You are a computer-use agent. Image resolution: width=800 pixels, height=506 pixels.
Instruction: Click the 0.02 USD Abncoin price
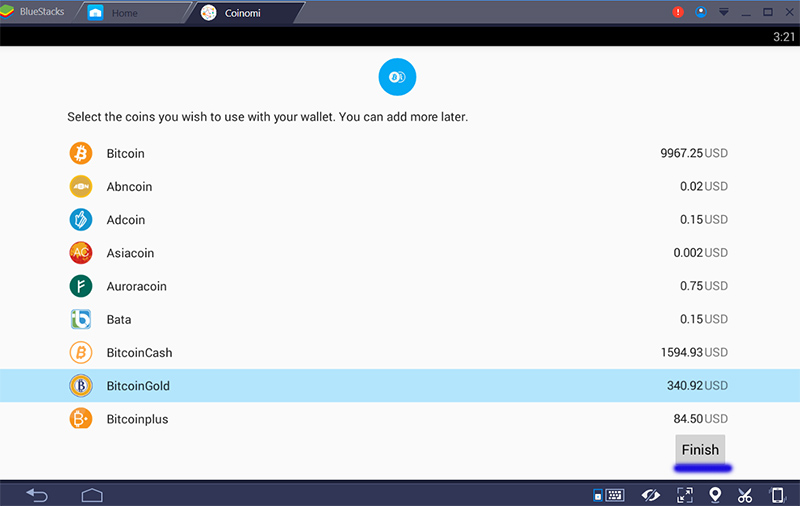pyautogui.click(x=704, y=186)
